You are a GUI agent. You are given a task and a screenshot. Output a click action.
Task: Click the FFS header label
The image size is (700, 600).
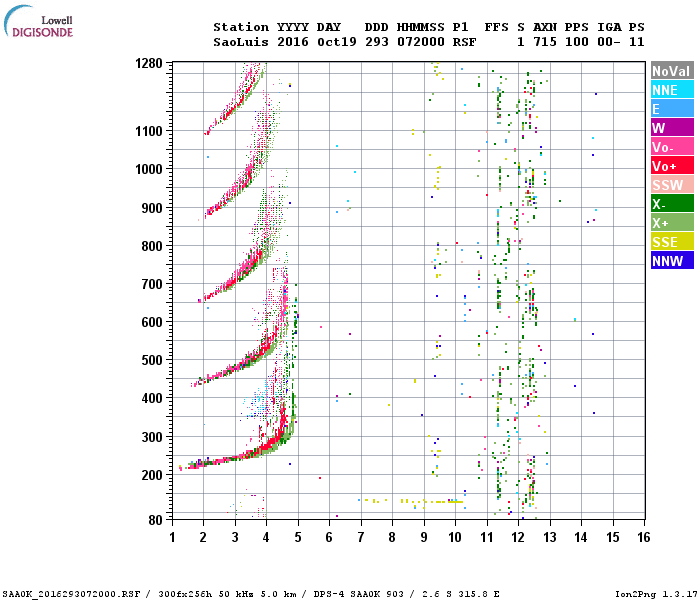tap(496, 27)
